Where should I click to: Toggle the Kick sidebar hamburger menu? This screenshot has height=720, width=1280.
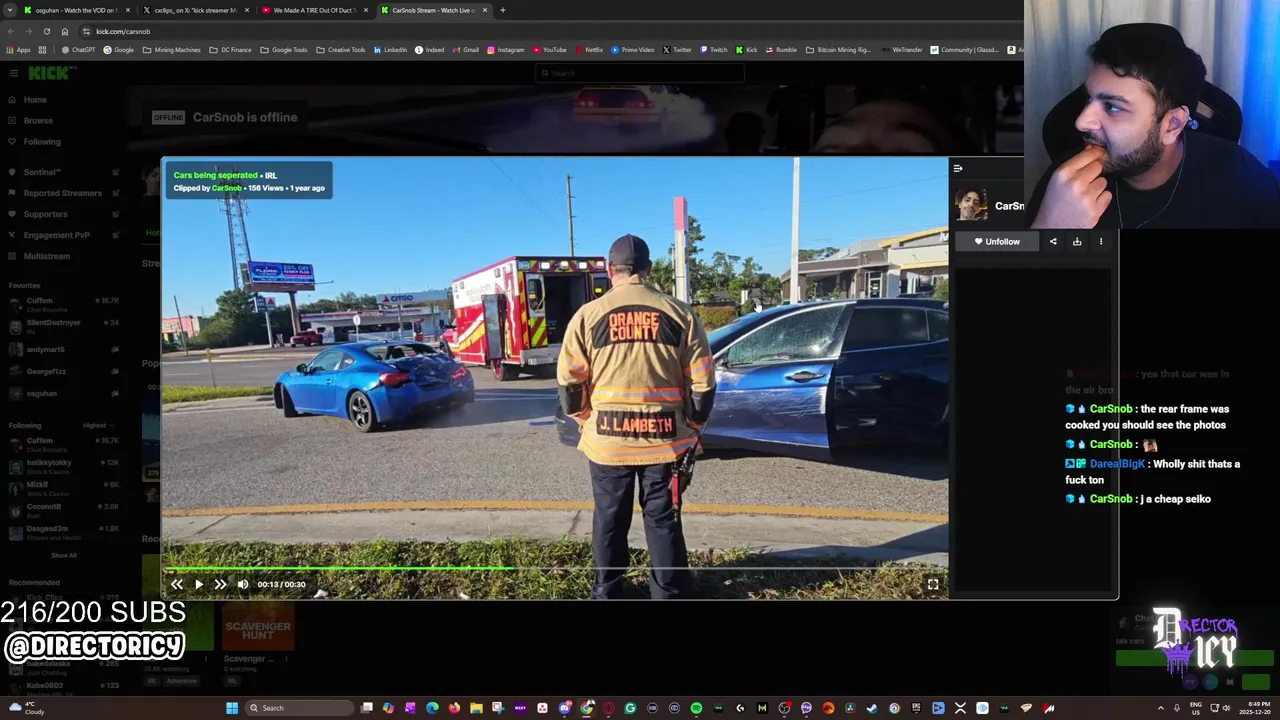[13, 73]
